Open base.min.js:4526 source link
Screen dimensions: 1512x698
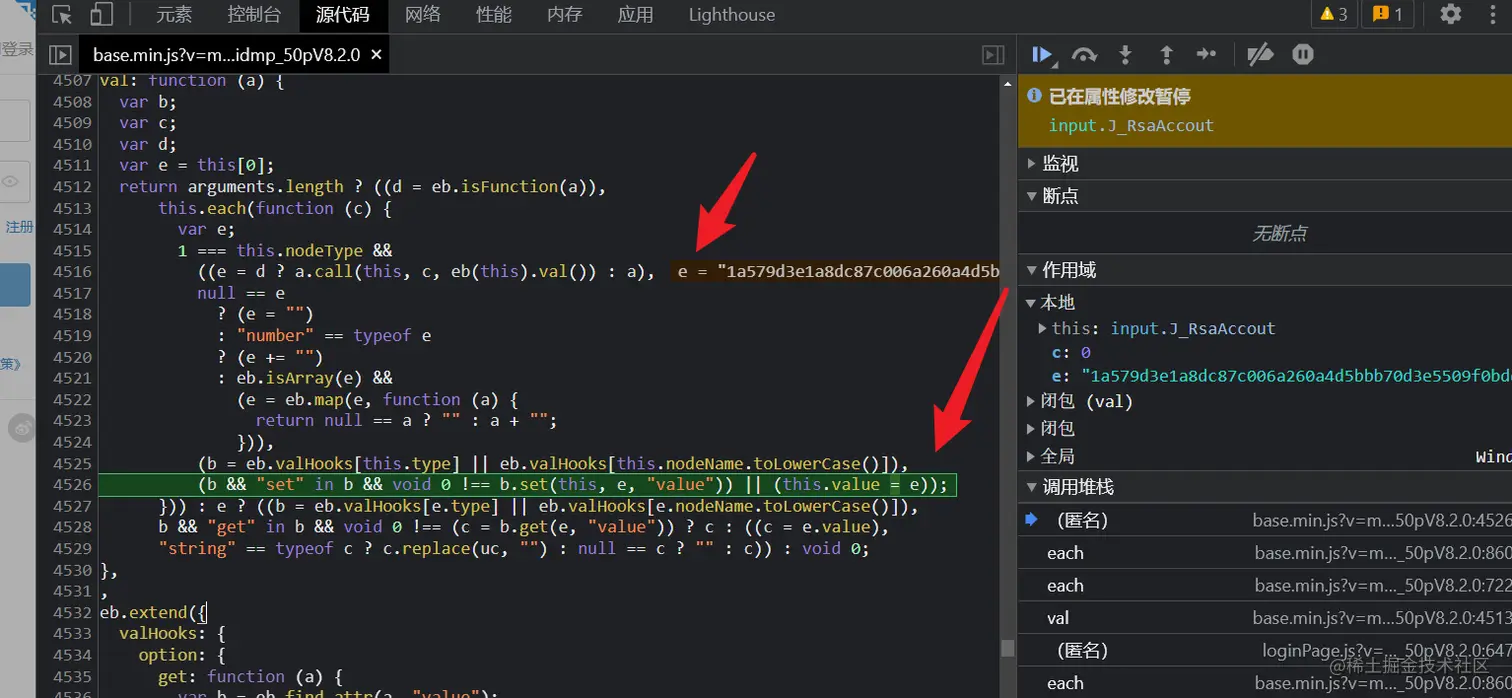click(x=1382, y=520)
